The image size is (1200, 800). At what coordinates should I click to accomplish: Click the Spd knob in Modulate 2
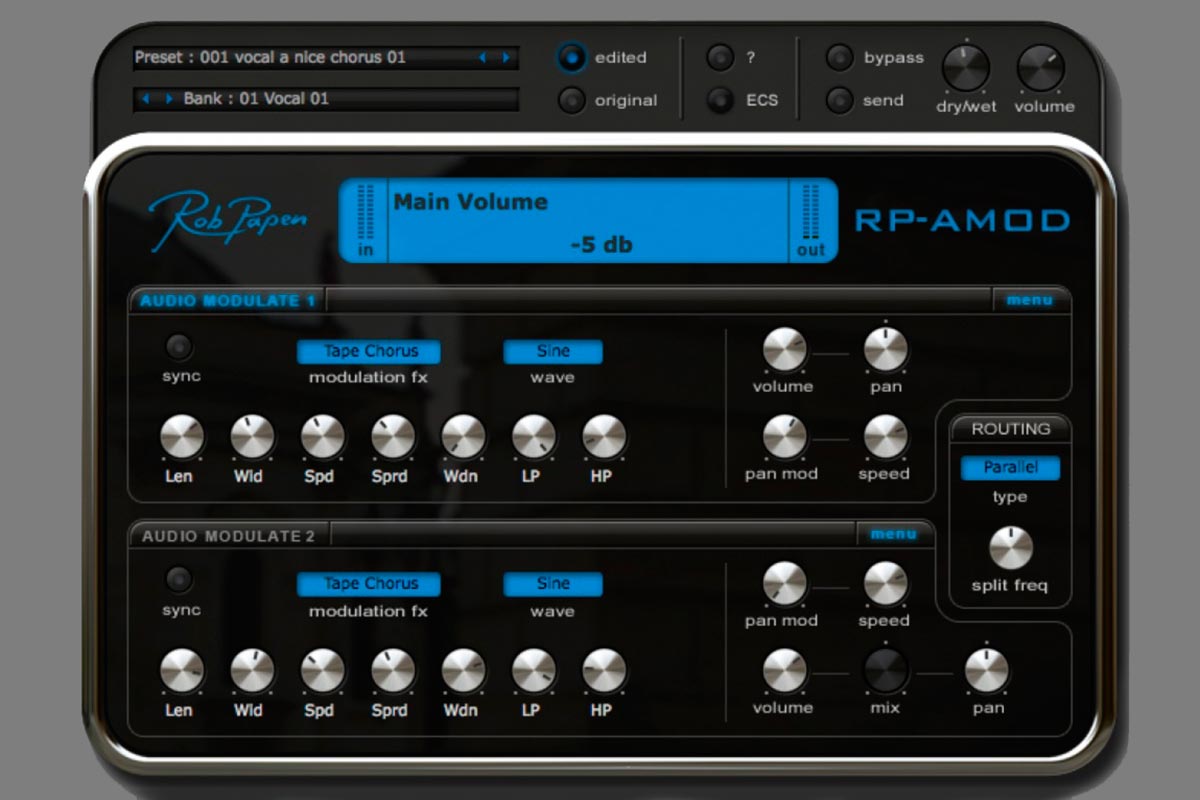point(322,671)
